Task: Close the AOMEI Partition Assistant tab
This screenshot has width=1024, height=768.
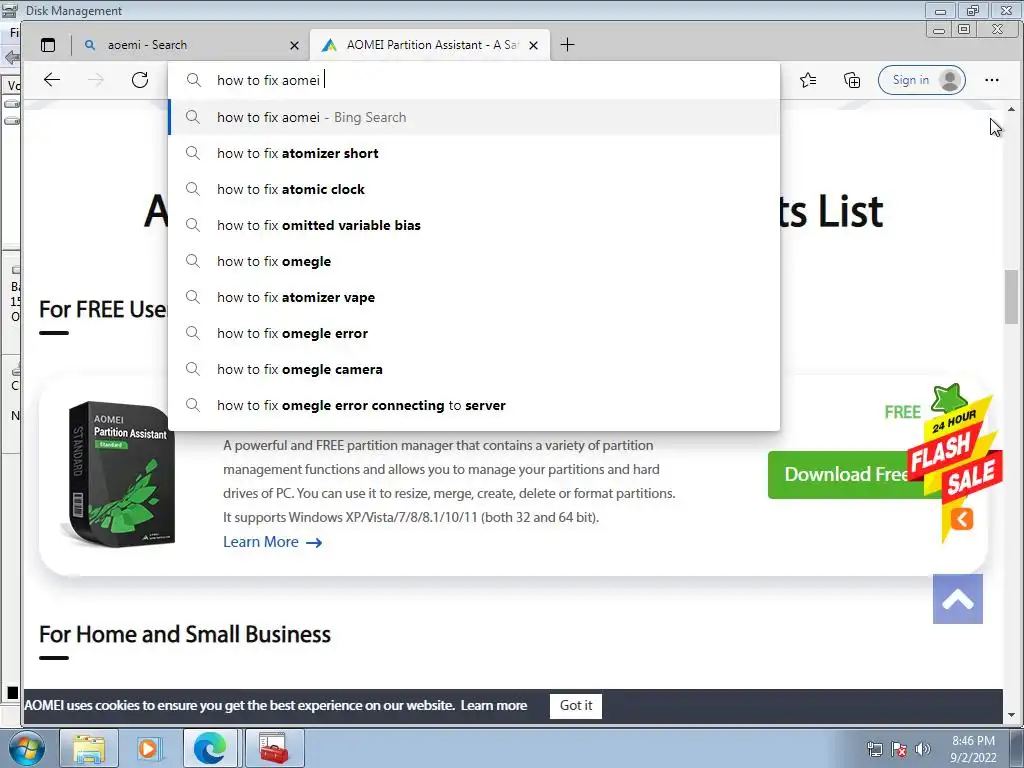Action: 534,45
